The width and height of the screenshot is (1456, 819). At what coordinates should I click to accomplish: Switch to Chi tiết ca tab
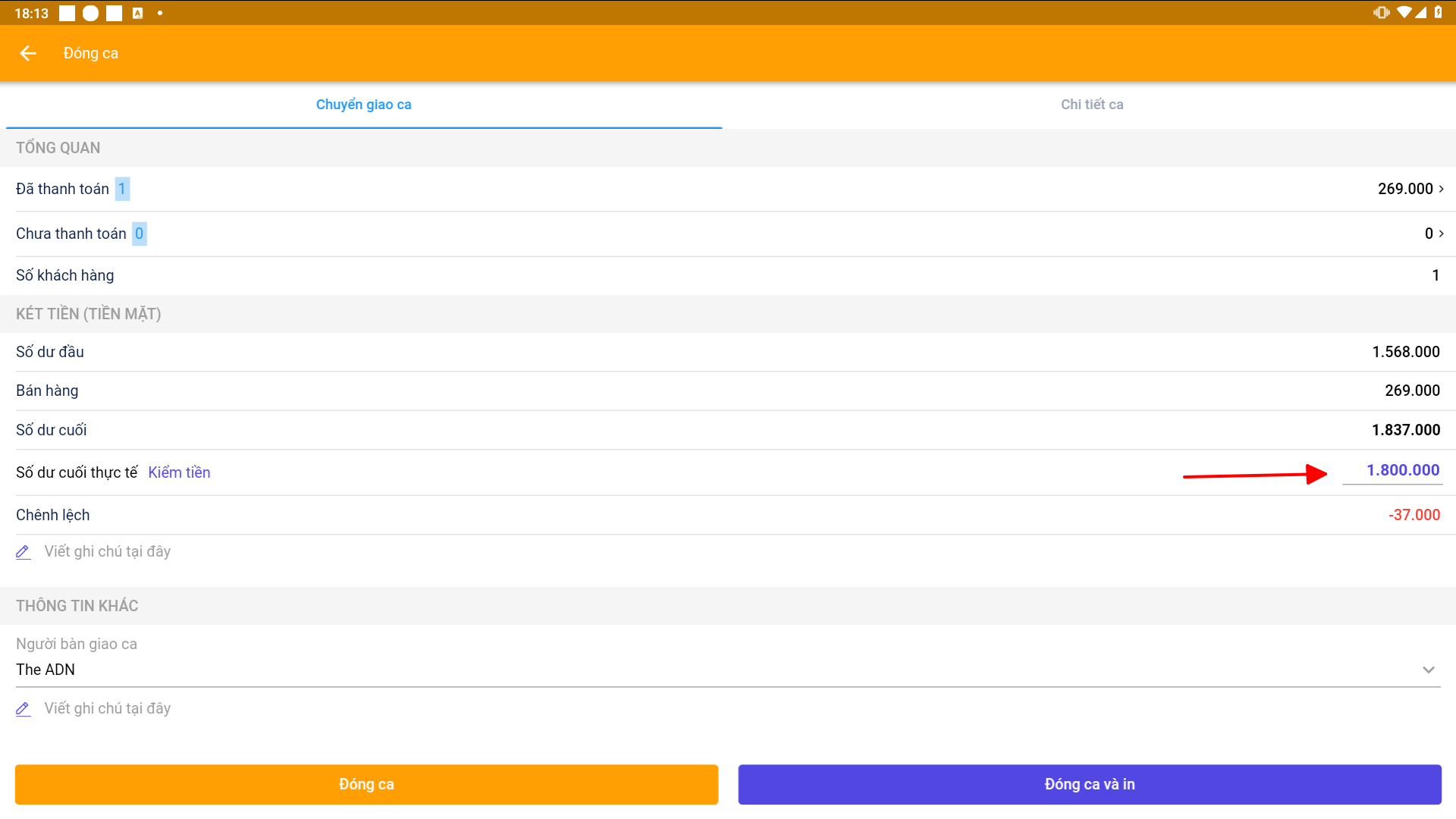tap(1091, 105)
